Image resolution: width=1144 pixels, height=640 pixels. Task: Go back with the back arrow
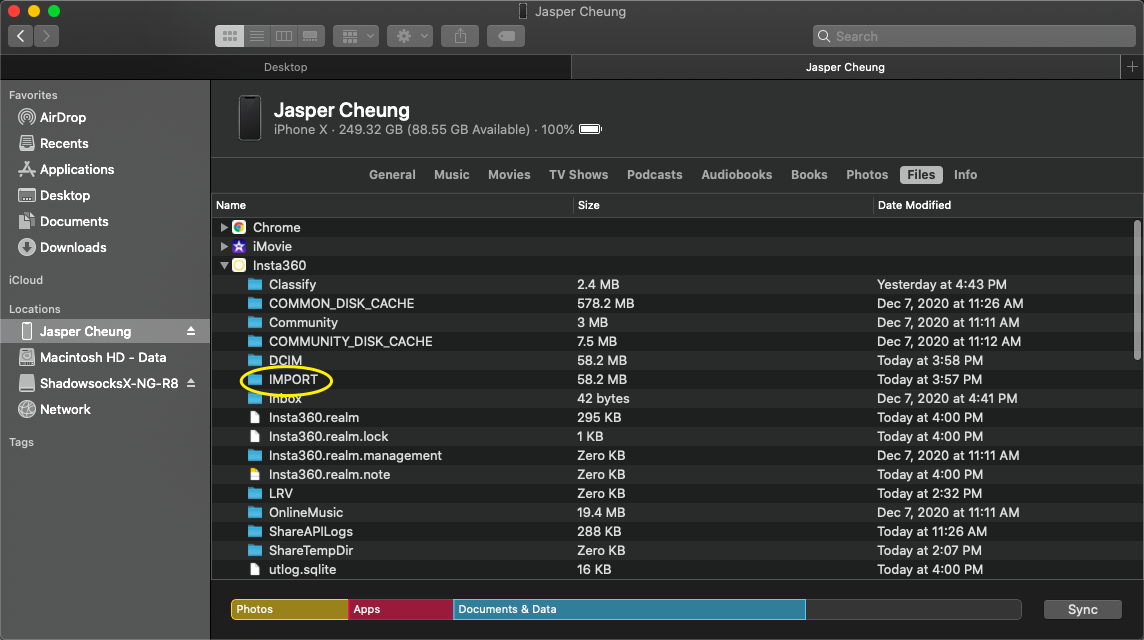21,36
